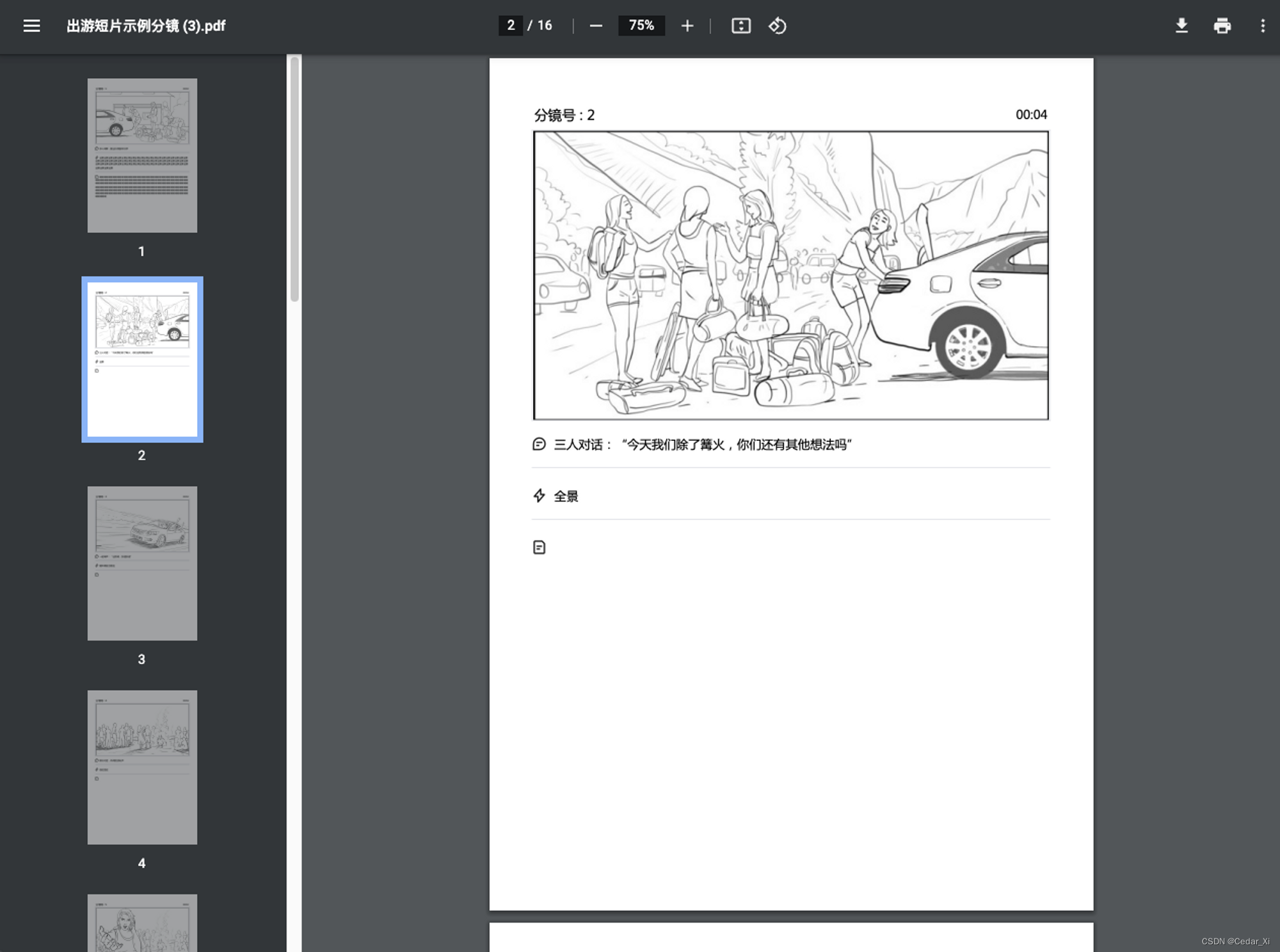The width and height of the screenshot is (1280, 952).
Task: Select the highlighted page 2 thumbnail
Action: [x=142, y=359]
